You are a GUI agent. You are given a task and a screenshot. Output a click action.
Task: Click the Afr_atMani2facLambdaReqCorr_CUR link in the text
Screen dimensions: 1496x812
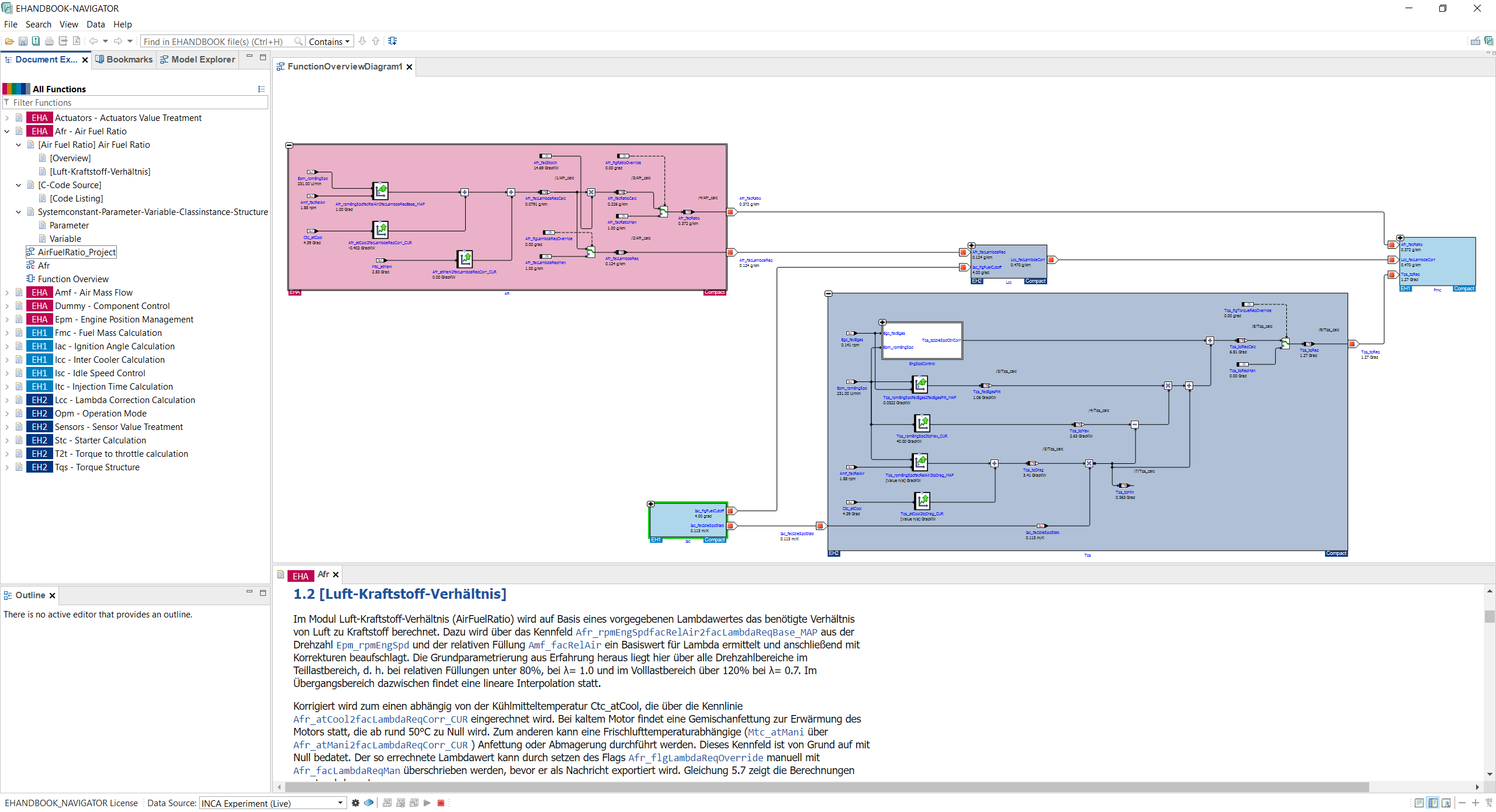pyautogui.click(x=379, y=745)
